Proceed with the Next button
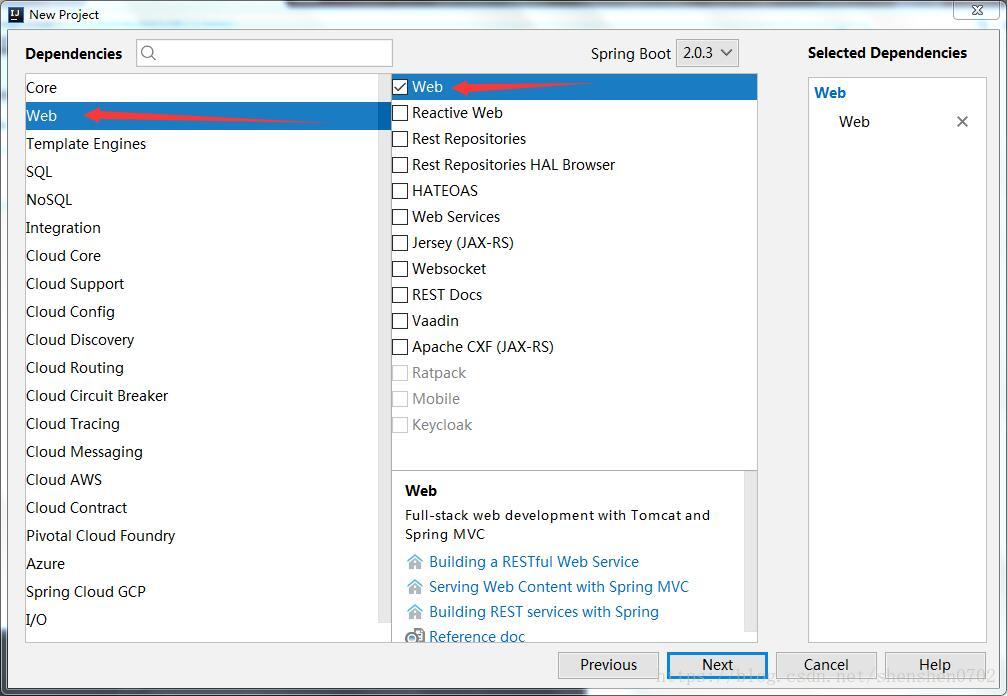Viewport: 1007px width, 696px height. click(717, 665)
